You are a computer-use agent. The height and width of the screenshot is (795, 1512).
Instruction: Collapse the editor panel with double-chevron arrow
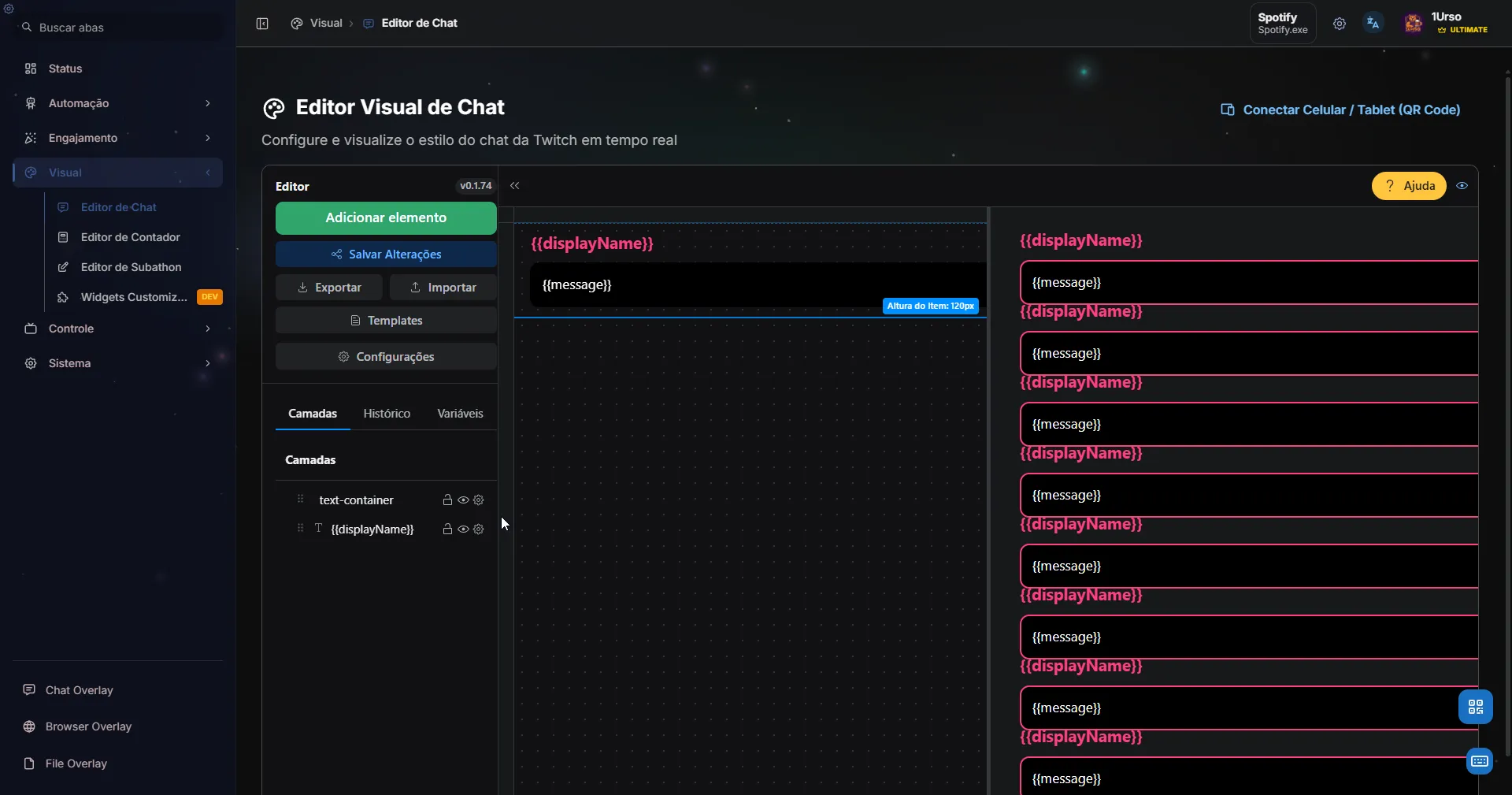(x=514, y=186)
